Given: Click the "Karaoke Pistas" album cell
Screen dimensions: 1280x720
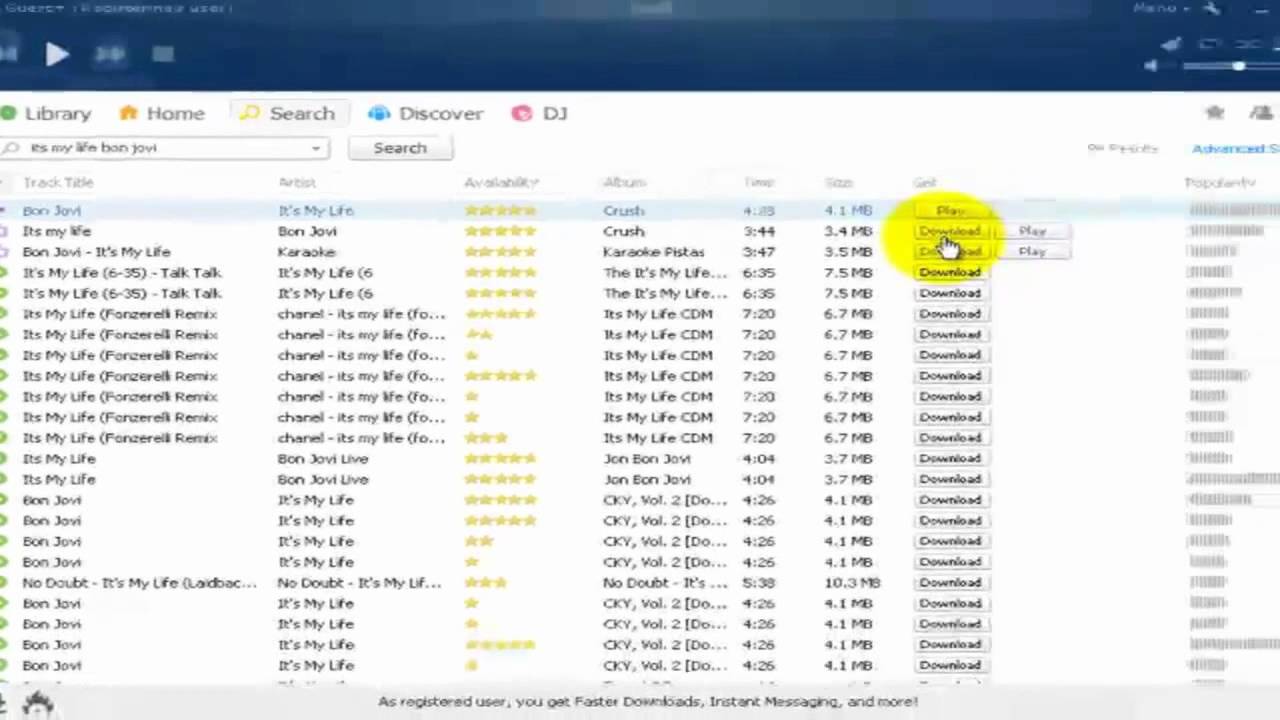Looking at the screenshot, I should pyautogui.click(x=654, y=252).
